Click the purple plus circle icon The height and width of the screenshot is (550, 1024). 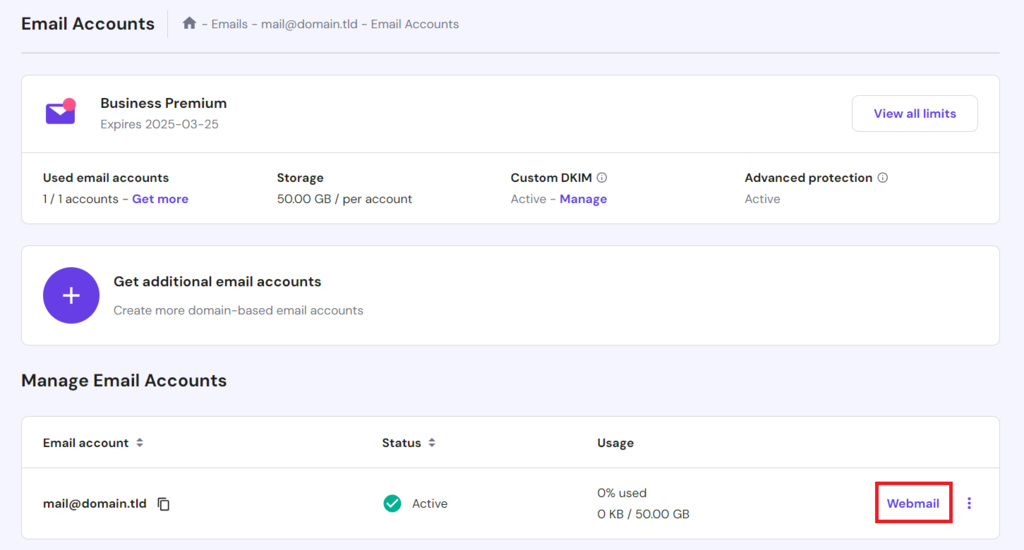click(x=71, y=295)
